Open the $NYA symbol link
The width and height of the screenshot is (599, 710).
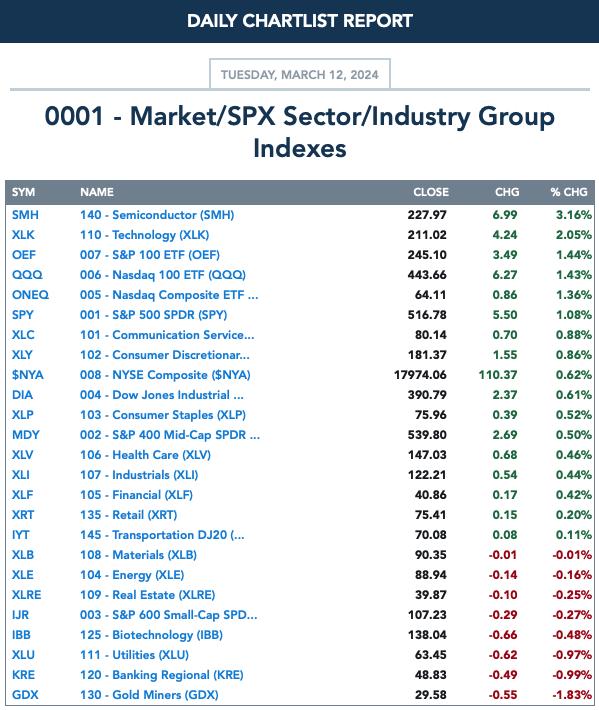pos(28,375)
